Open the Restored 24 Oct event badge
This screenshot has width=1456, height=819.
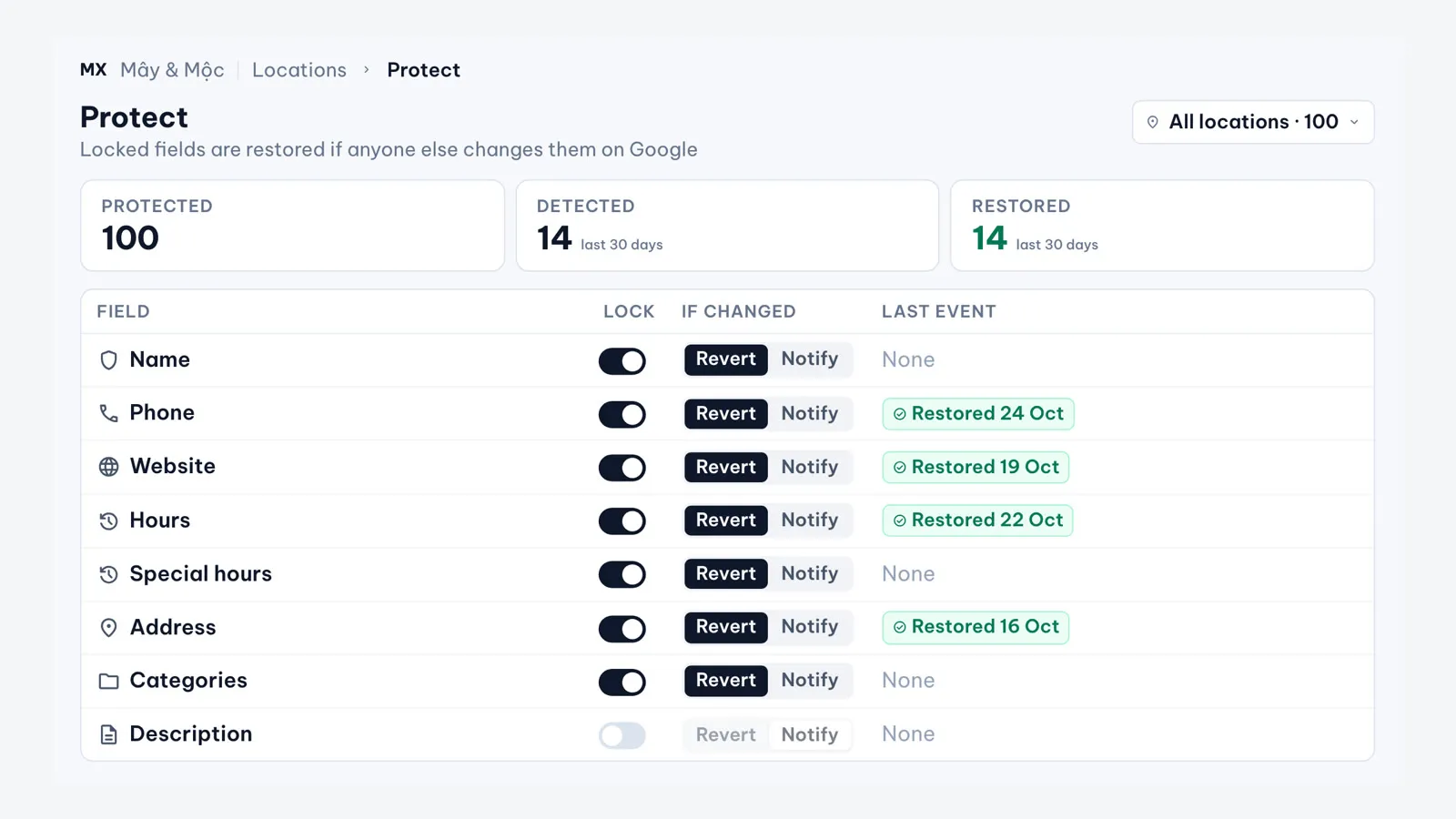pyautogui.click(x=978, y=413)
